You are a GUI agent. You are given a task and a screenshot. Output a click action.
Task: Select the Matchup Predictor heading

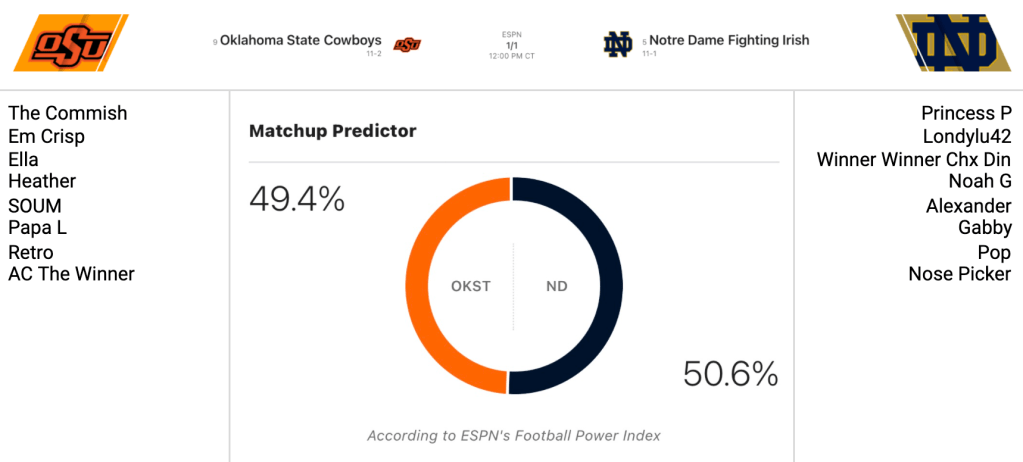[x=332, y=131]
